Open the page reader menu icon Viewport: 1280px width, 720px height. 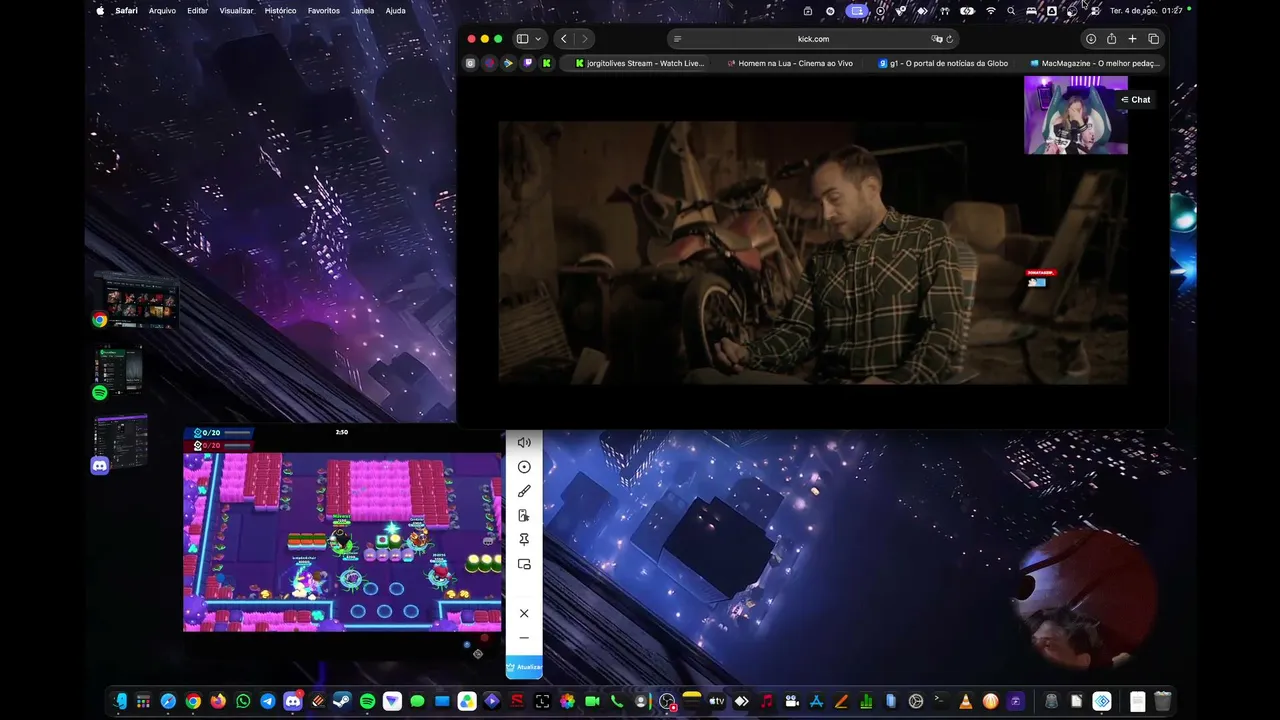click(x=677, y=39)
